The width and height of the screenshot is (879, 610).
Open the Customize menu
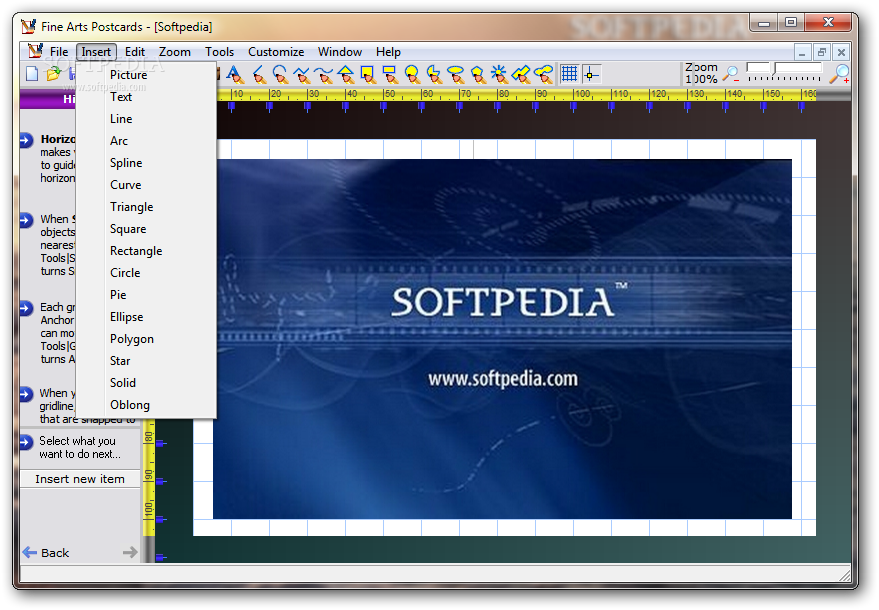(276, 52)
